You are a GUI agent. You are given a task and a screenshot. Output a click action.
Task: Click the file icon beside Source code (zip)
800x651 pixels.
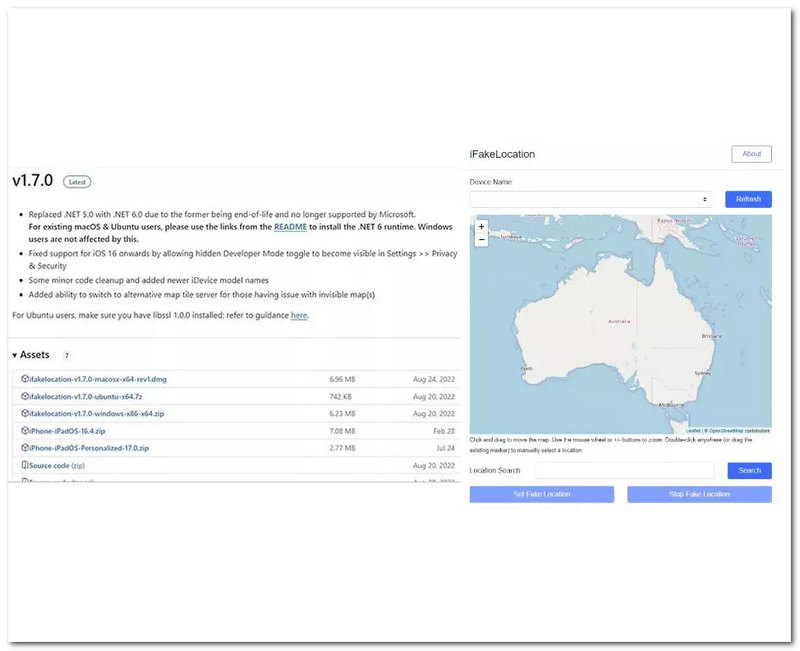click(24, 466)
